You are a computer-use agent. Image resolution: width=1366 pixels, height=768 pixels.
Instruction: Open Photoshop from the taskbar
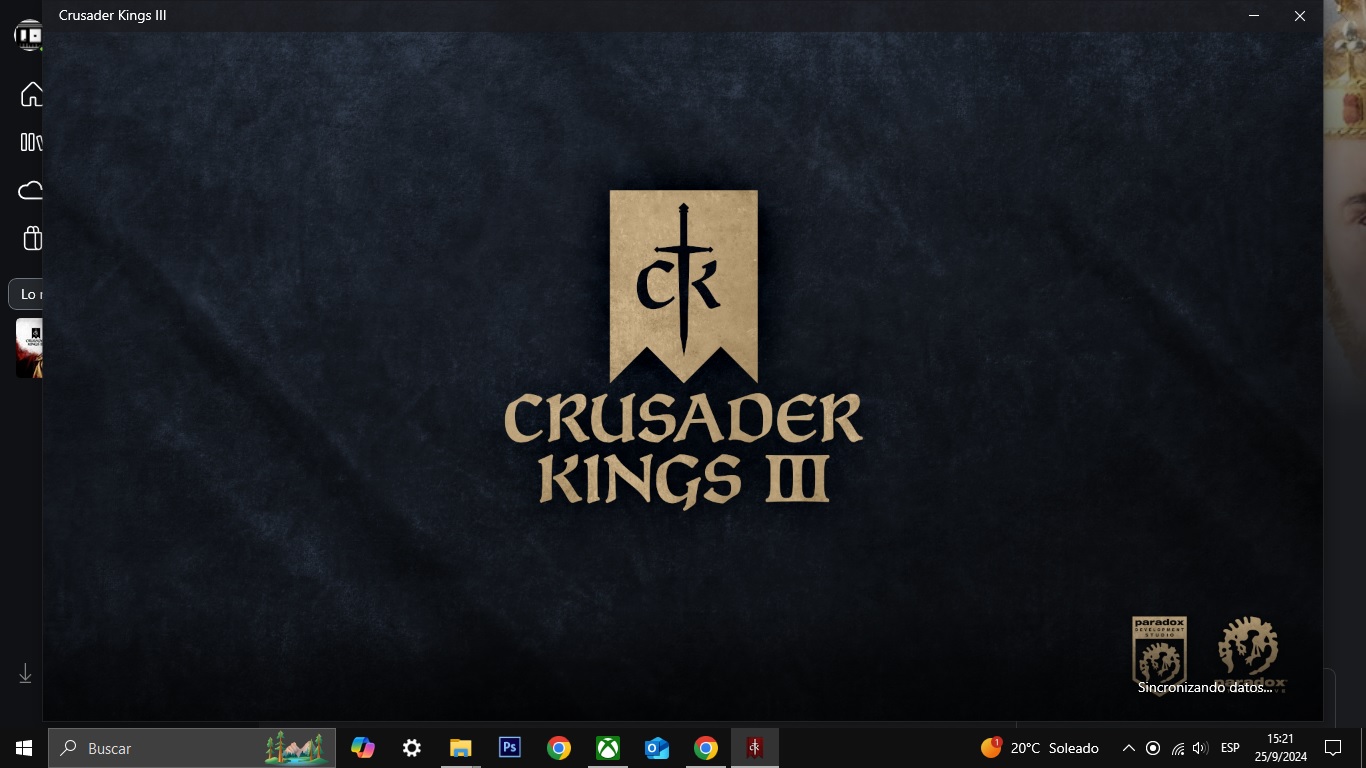tap(510, 748)
